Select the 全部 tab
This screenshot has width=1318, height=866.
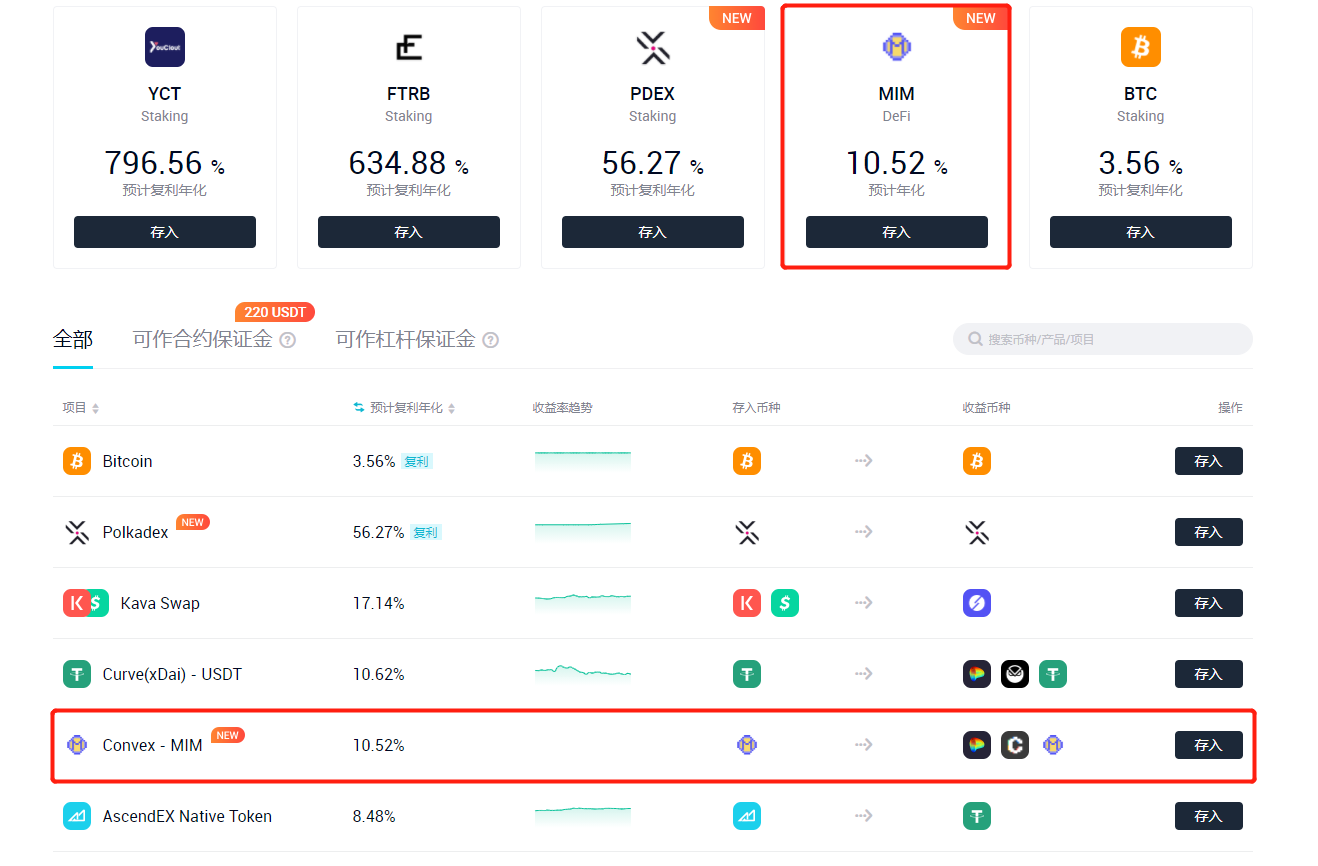click(x=73, y=339)
